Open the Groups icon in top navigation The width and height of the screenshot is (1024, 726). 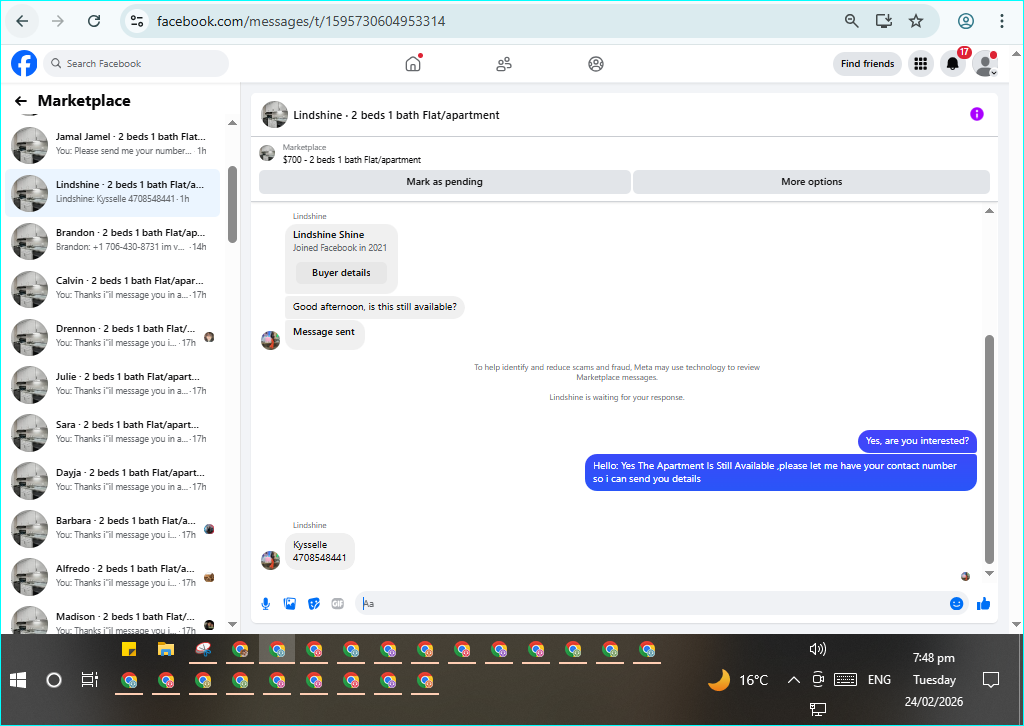[x=596, y=63]
